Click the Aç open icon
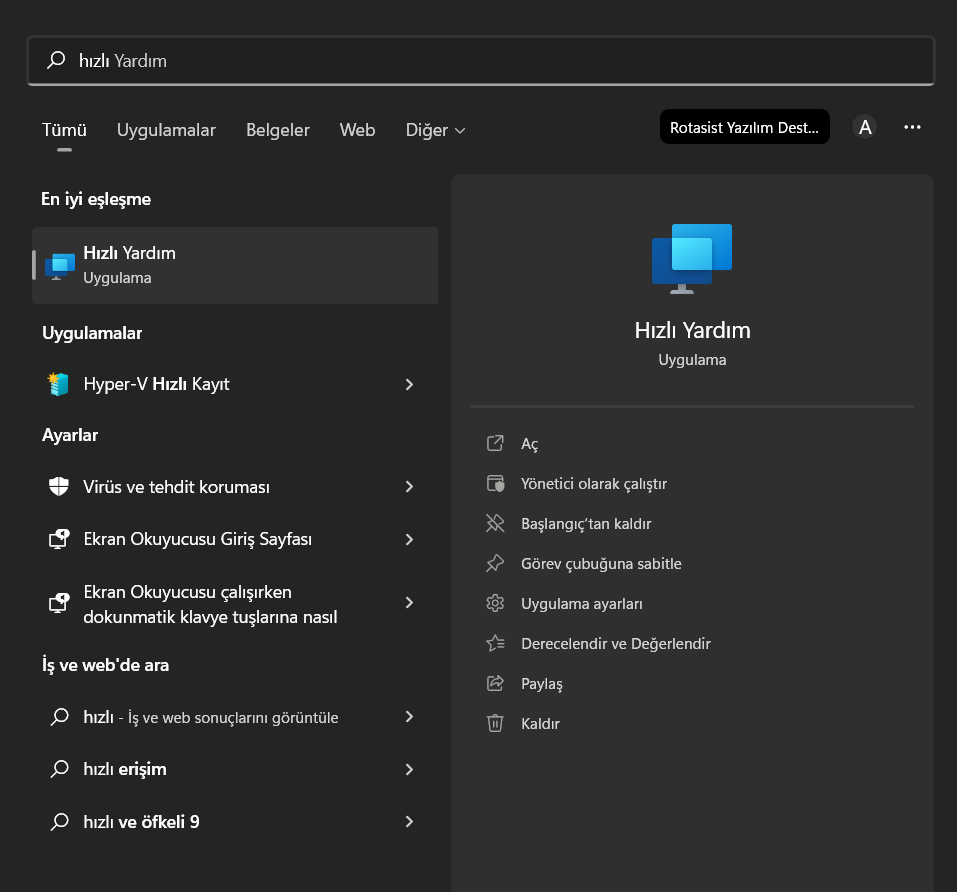The image size is (957, 892). tap(495, 443)
